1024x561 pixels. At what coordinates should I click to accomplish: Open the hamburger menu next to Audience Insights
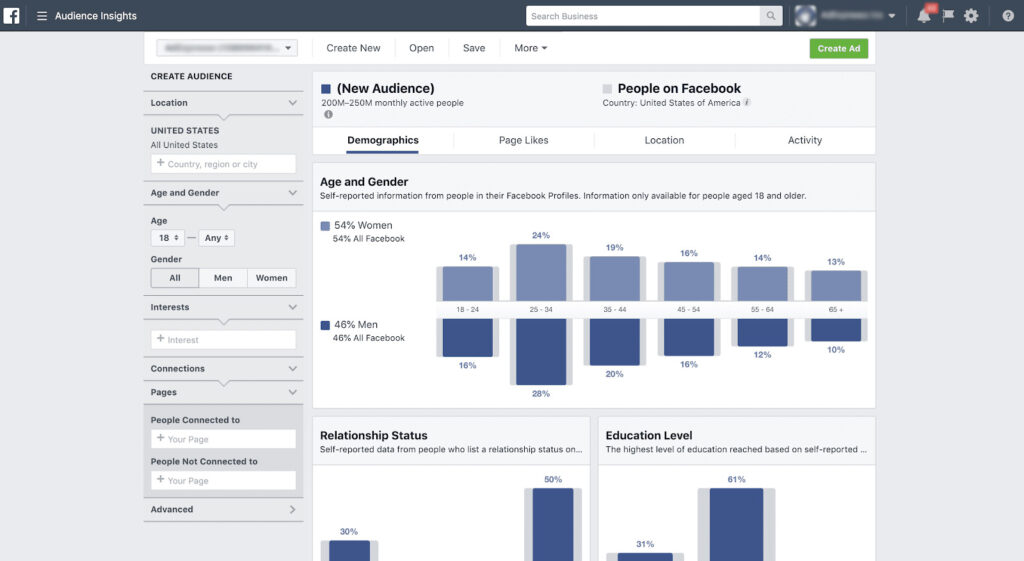(42, 16)
